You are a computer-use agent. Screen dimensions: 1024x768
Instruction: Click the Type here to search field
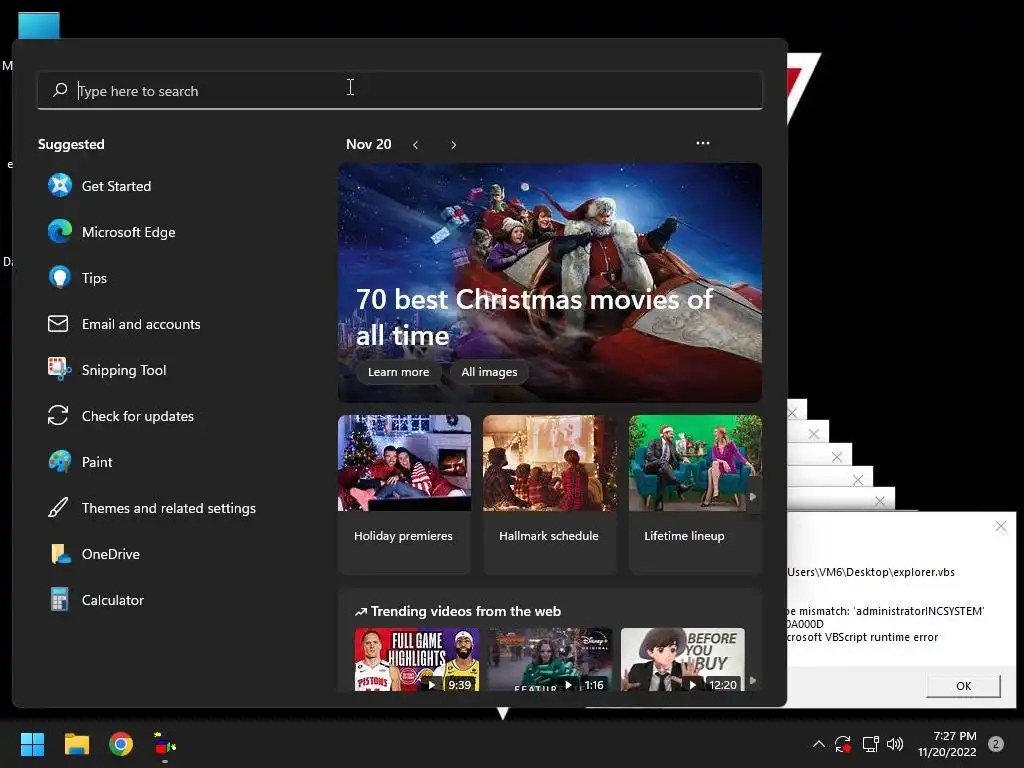pos(400,90)
